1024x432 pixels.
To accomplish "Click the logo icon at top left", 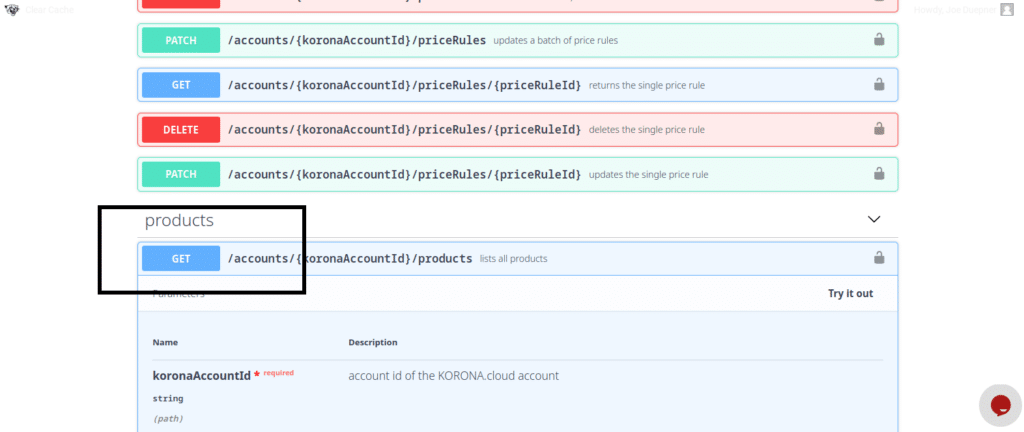I will tap(12, 9).
